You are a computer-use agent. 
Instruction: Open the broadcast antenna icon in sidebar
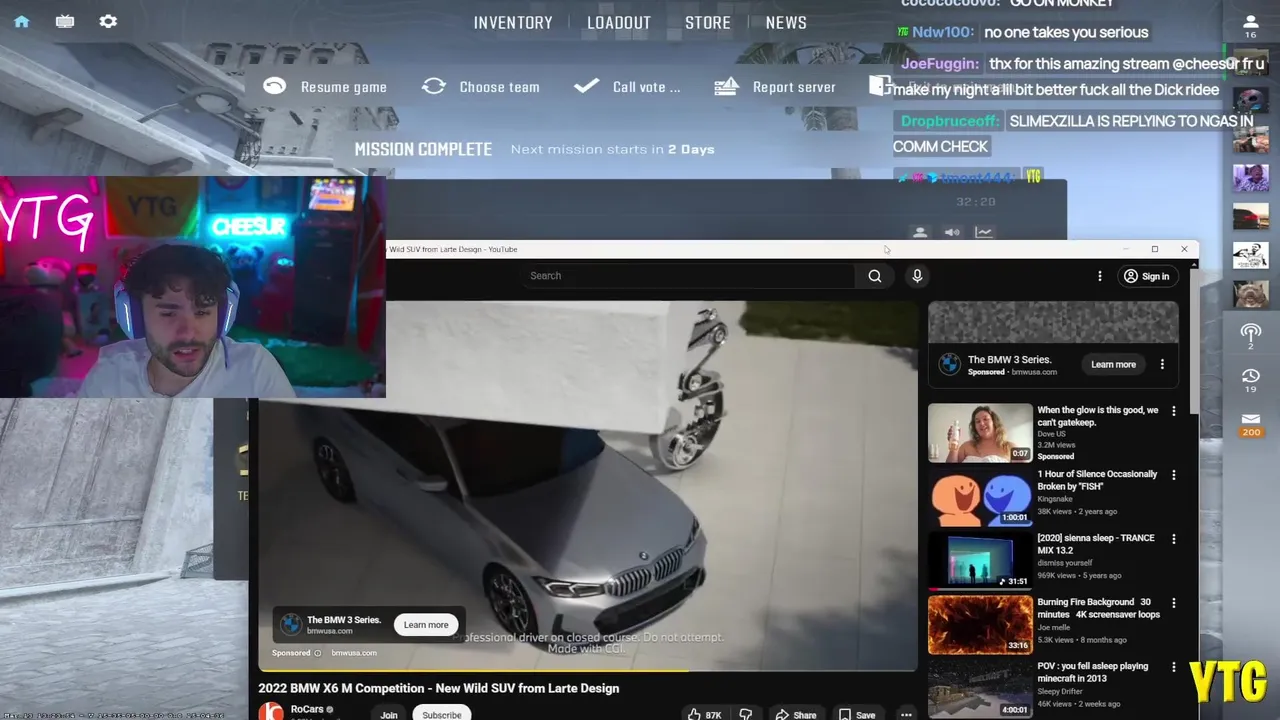click(x=1250, y=335)
